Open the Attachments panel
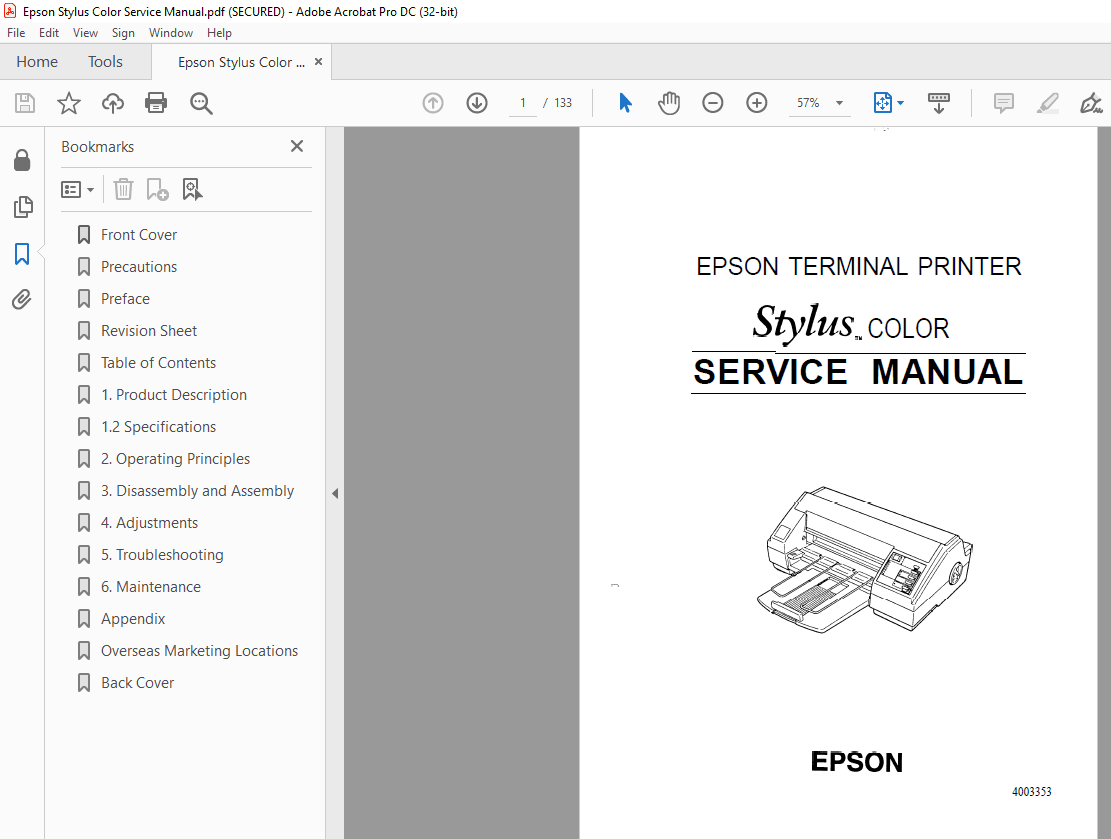 point(22,299)
